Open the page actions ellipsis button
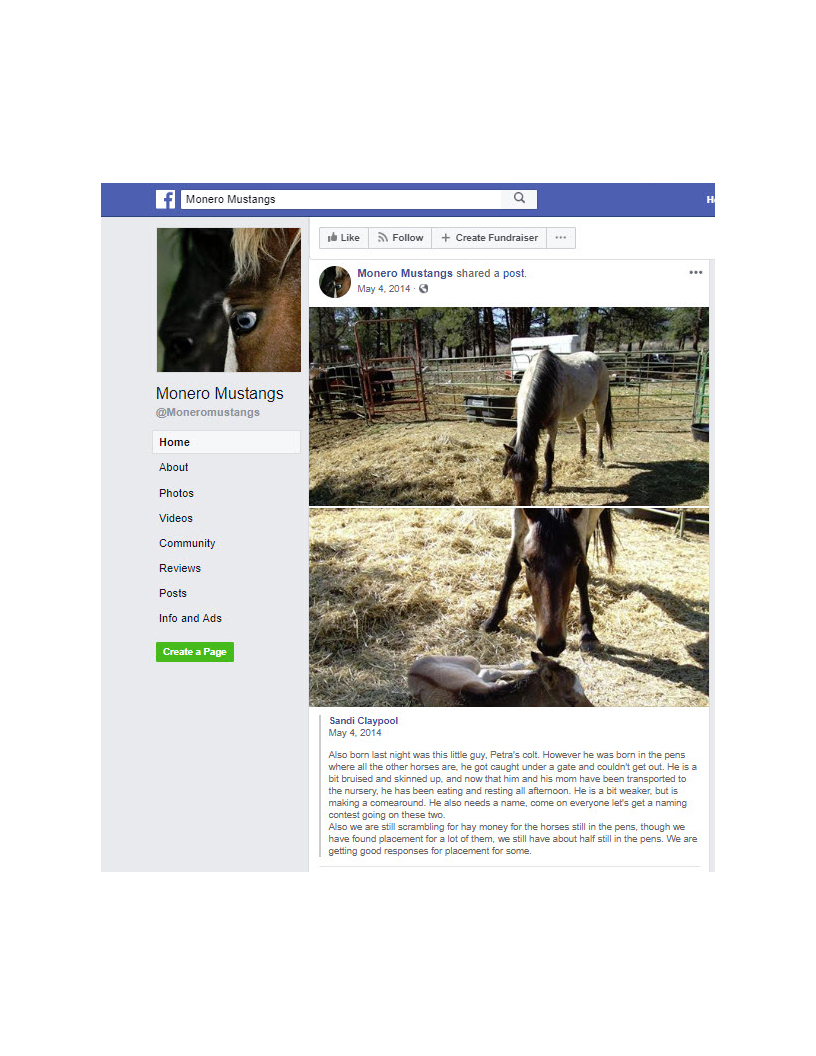816x1056 pixels. [561, 238]
